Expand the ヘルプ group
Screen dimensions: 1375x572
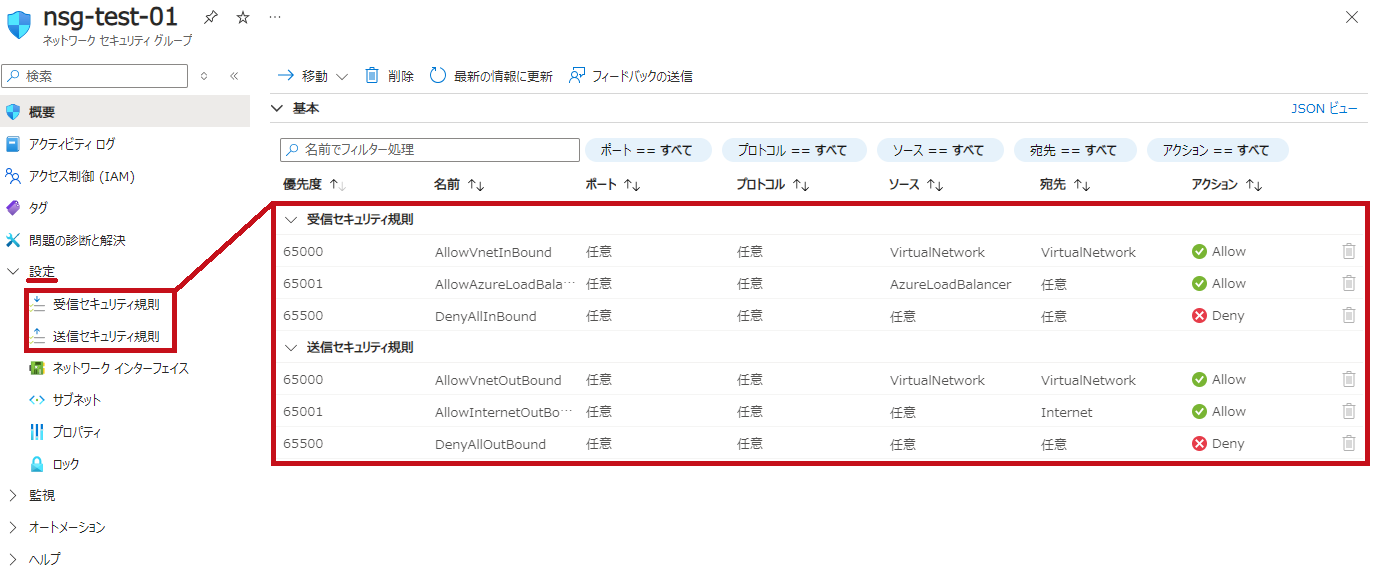click(x=13, y=559)
